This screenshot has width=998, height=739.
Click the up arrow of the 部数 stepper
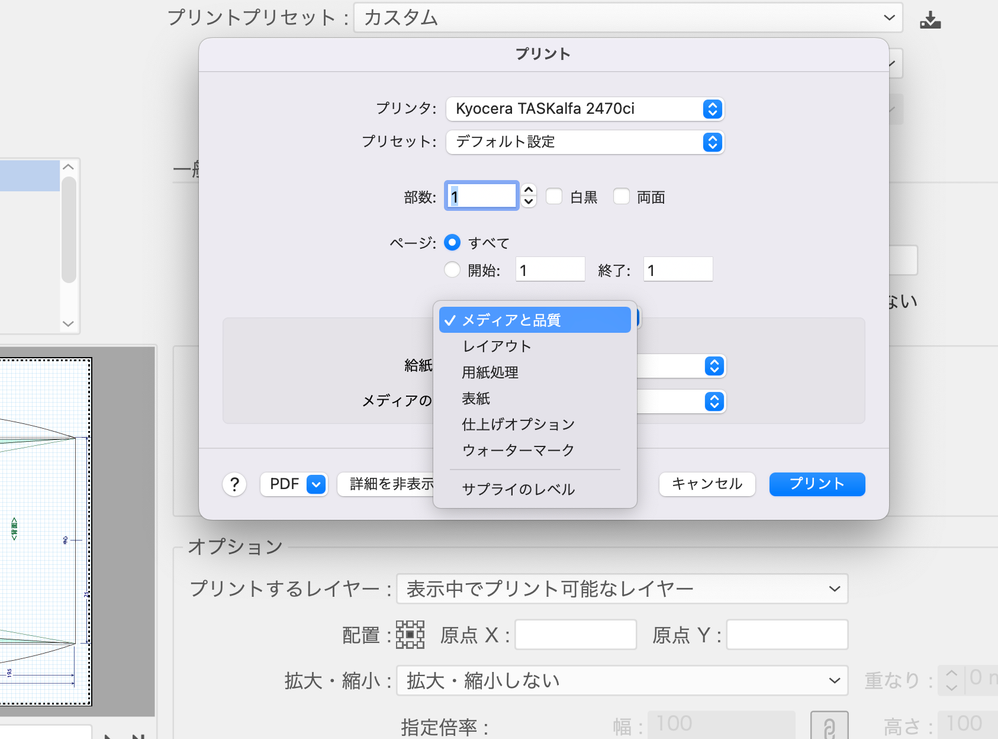coord(527,190)
